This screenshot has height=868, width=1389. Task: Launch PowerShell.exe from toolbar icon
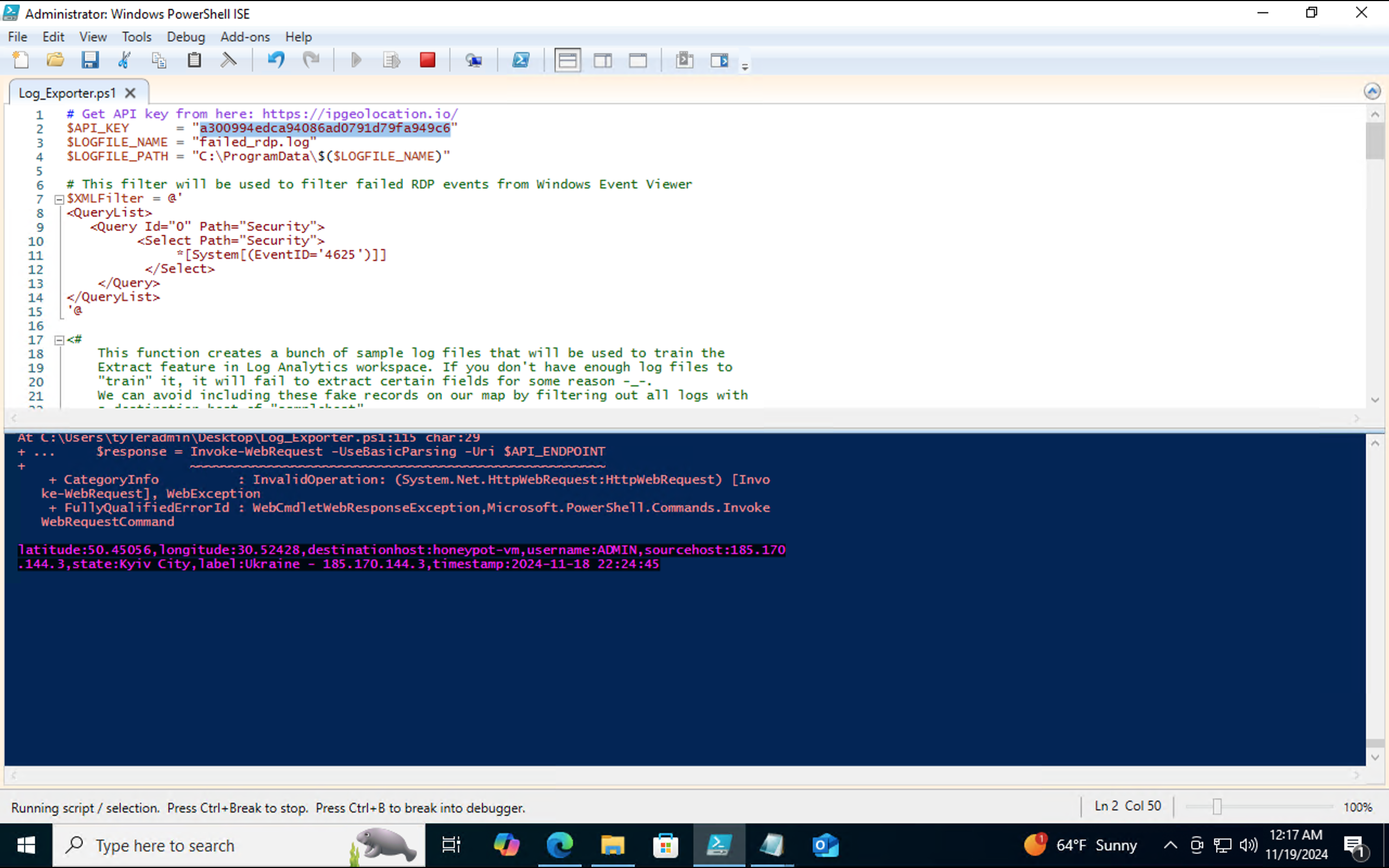pos(520,60)
